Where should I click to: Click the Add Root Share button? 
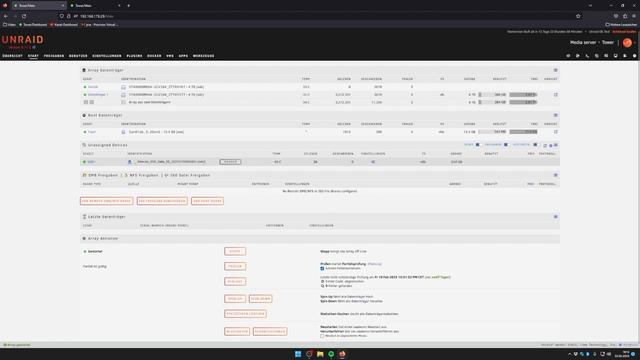pos(207,201)
